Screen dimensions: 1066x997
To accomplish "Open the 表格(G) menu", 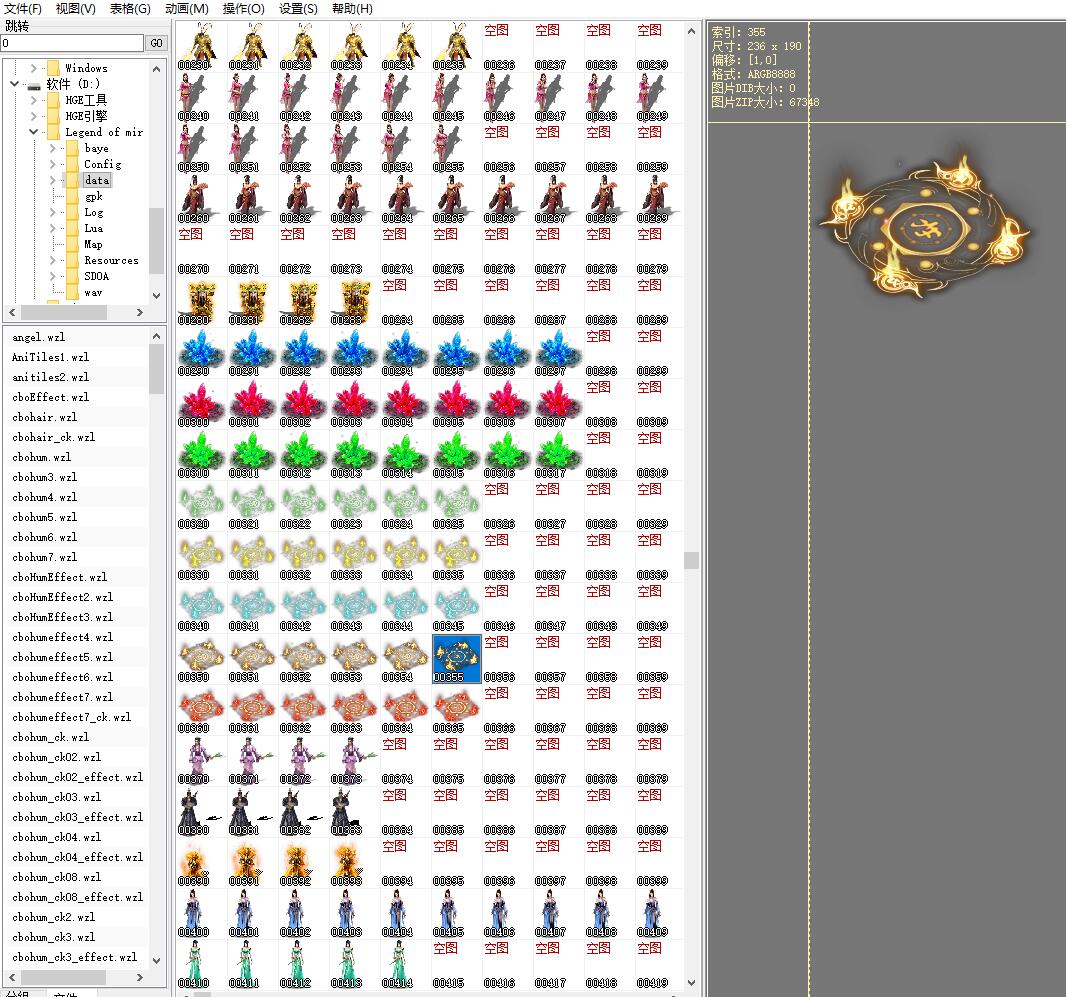I will [130, 9].
